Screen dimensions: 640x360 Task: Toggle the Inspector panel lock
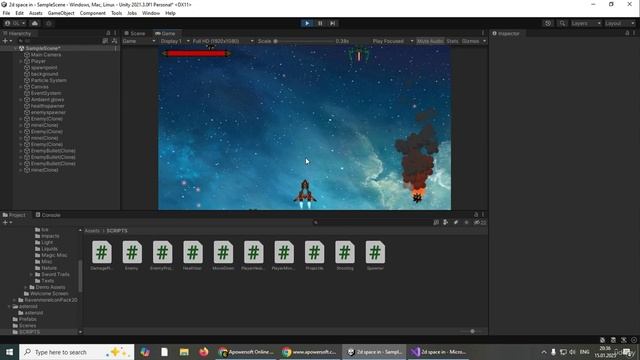pos(627,33)
